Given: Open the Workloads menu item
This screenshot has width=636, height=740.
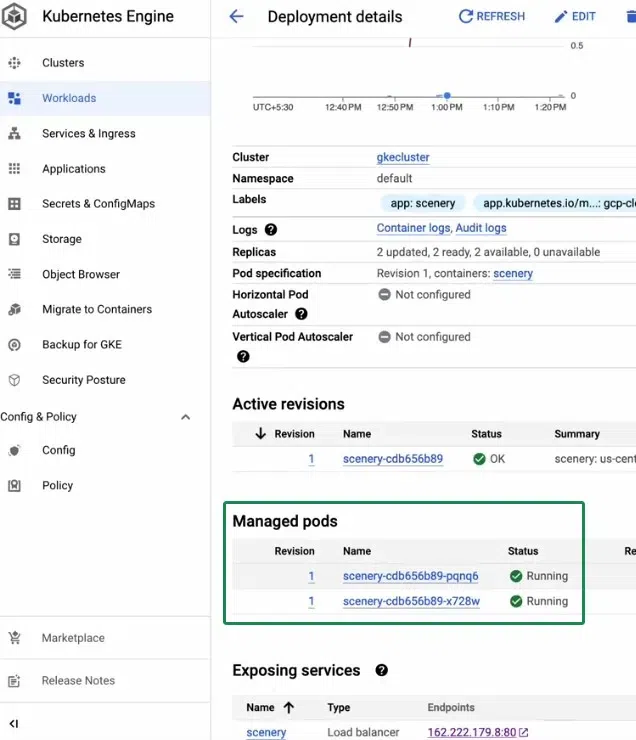Looking at the screenshot, I should 69,98.
